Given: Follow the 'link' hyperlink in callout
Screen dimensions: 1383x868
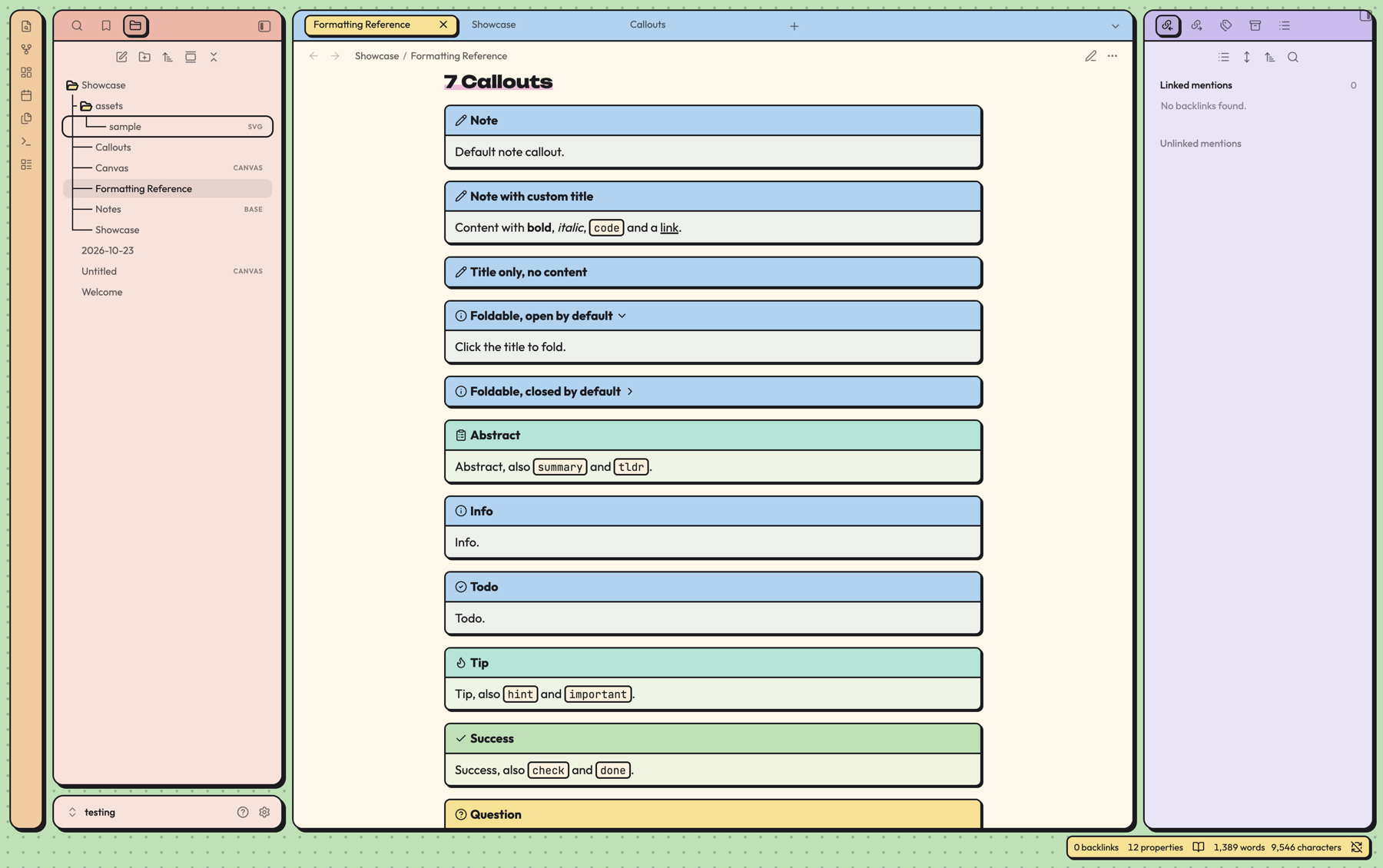Looking at the screenshot, I should (669, 228).
